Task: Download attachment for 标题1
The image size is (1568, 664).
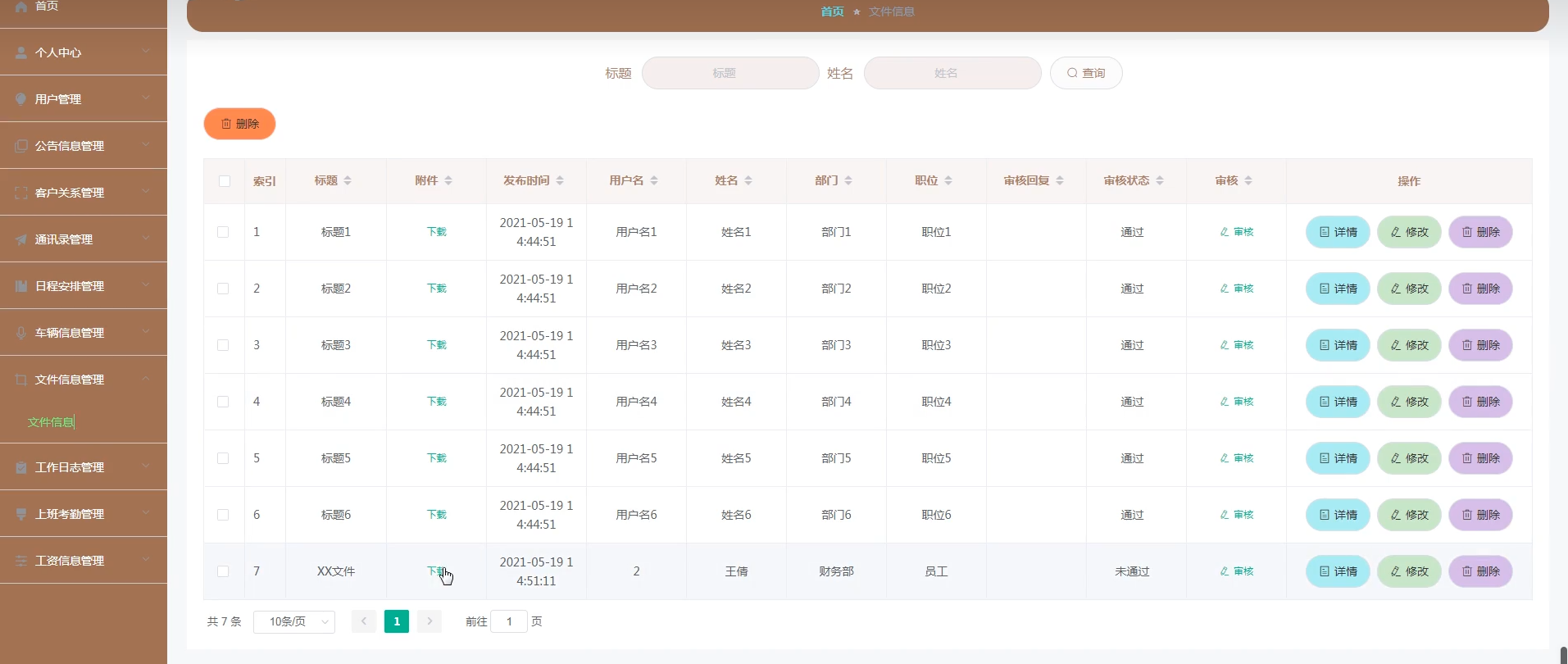Action: click(437, 232)
